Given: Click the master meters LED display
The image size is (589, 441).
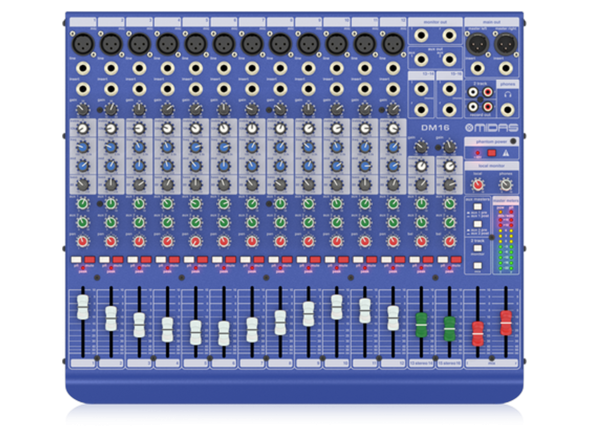Looking at the screenshot, I should pyautogui.click(x=506, y=239).
